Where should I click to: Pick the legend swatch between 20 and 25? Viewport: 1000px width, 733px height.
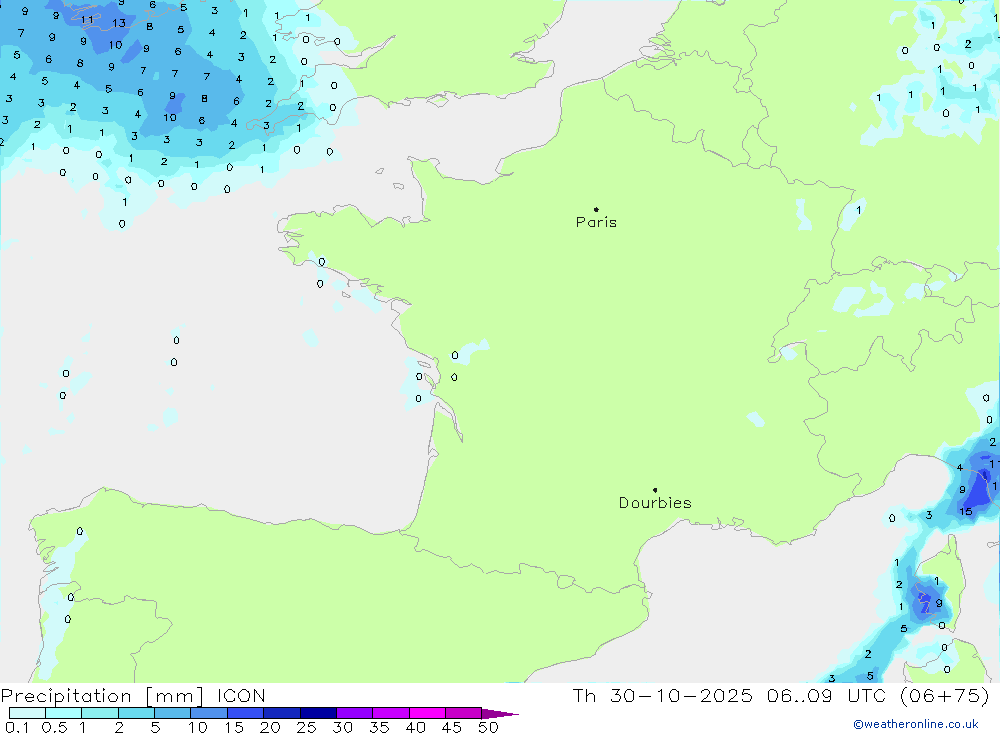point(282,713)
